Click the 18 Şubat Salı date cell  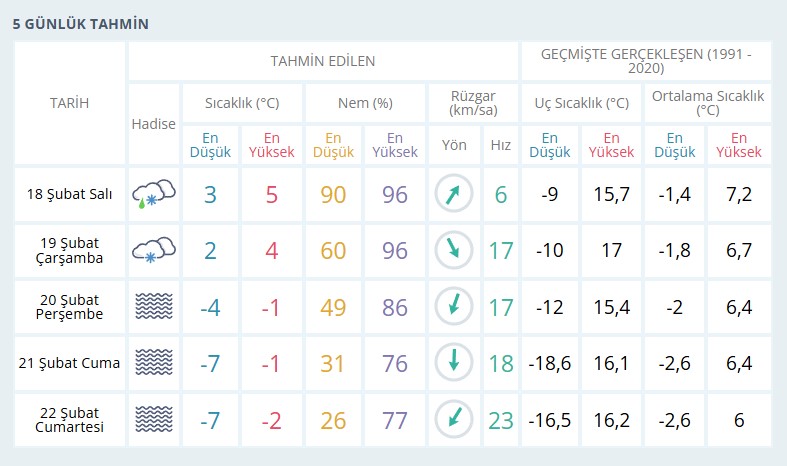[x=70, y=194]
